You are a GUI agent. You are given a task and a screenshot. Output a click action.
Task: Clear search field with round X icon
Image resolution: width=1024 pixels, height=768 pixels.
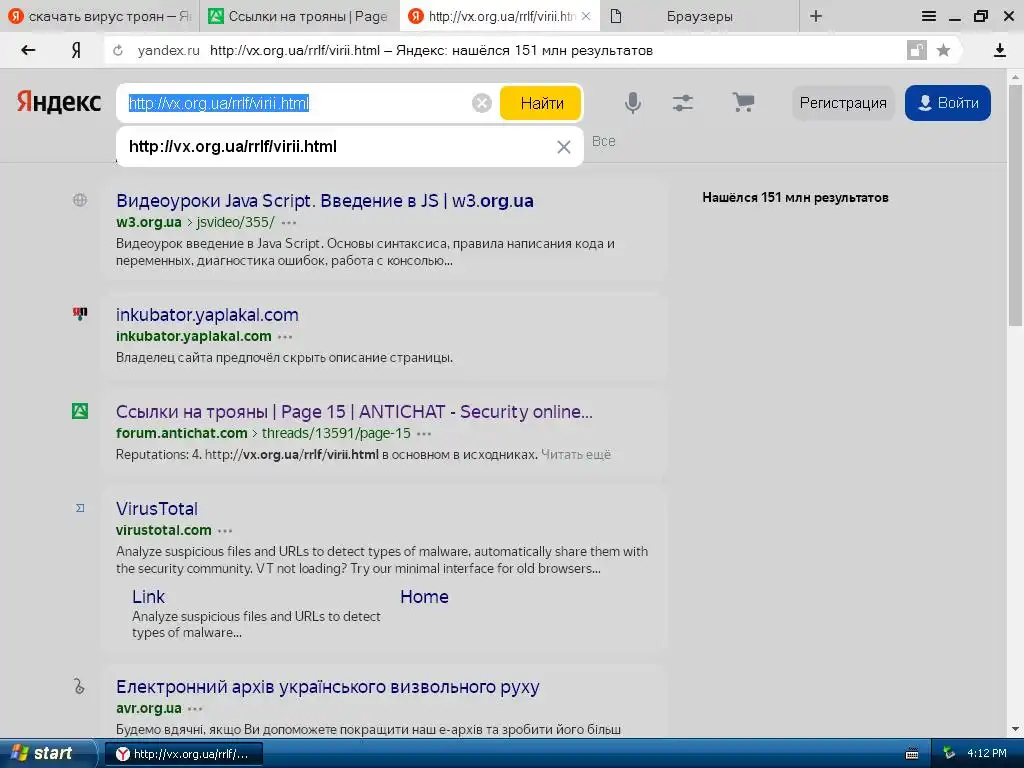pyautogui.click(x=481, y=103)
